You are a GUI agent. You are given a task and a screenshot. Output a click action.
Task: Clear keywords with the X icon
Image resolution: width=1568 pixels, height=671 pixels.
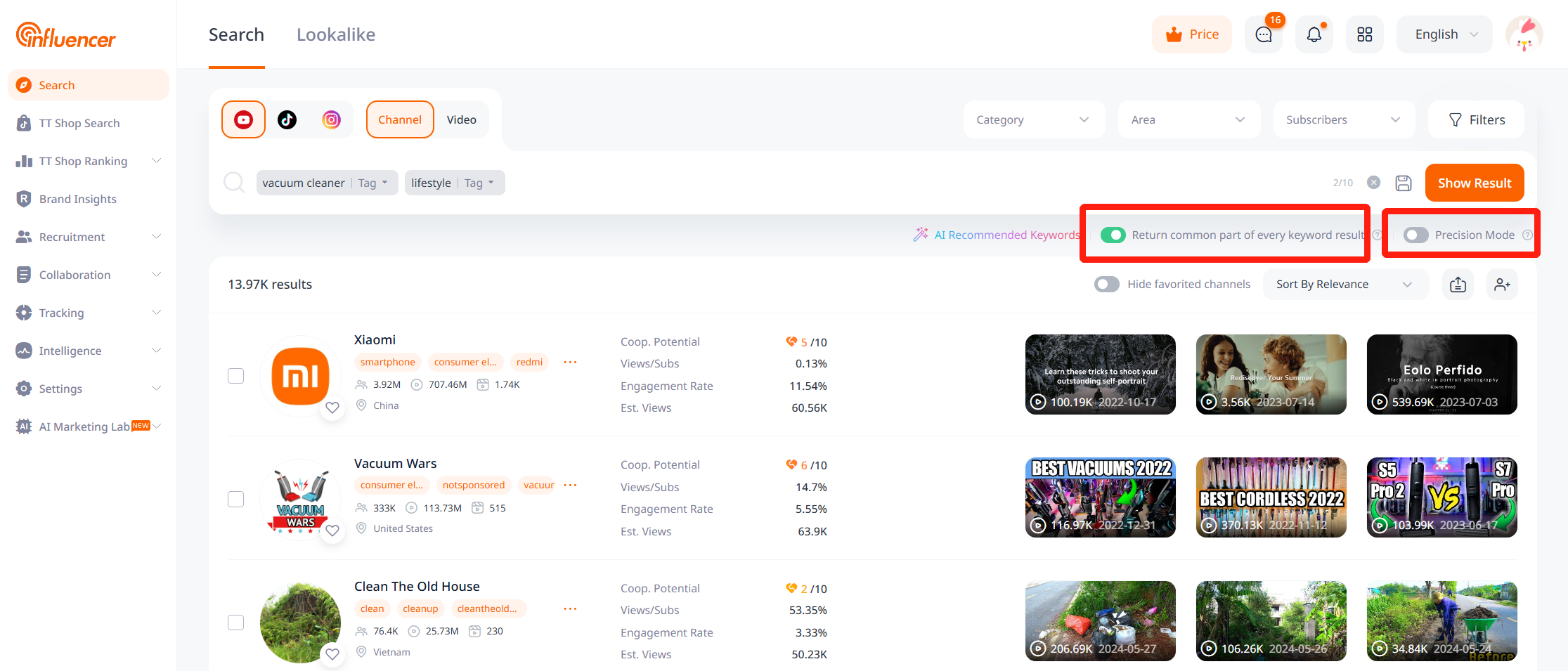pyautogui.click(x=1373, y=183)
